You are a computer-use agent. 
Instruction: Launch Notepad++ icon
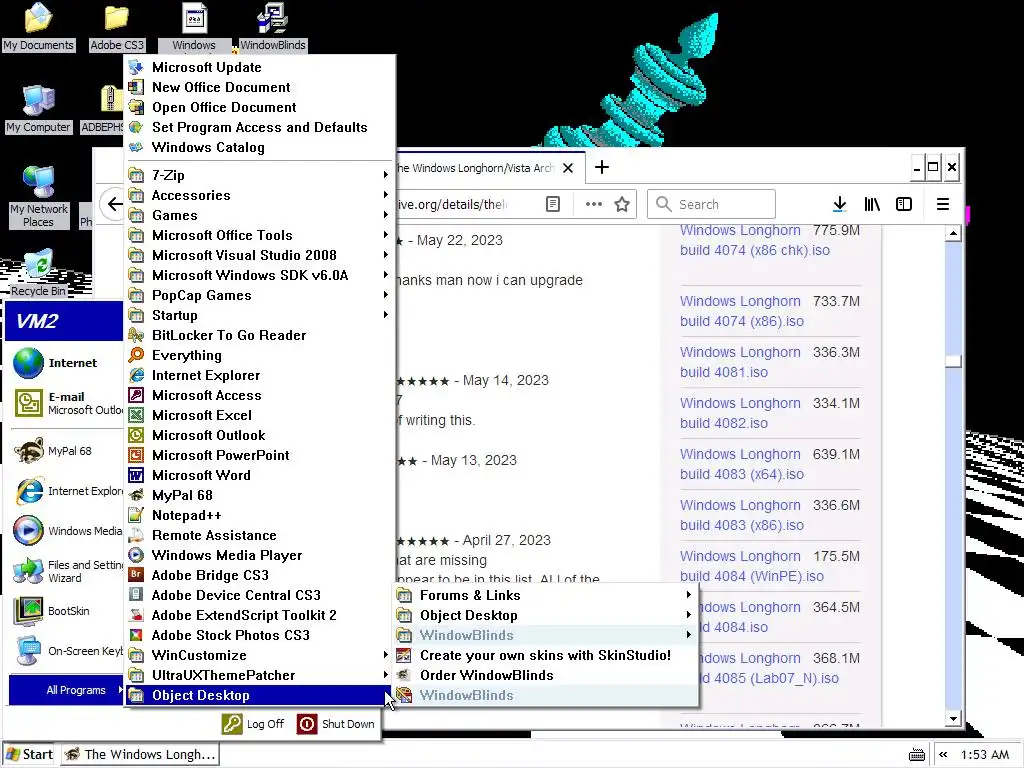tap(136, 515)
